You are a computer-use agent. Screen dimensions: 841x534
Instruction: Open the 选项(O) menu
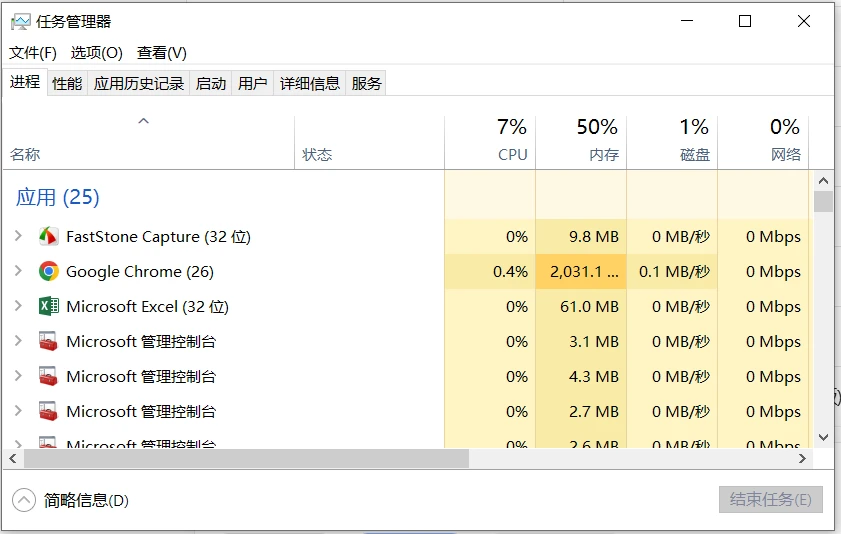(97, 53)
